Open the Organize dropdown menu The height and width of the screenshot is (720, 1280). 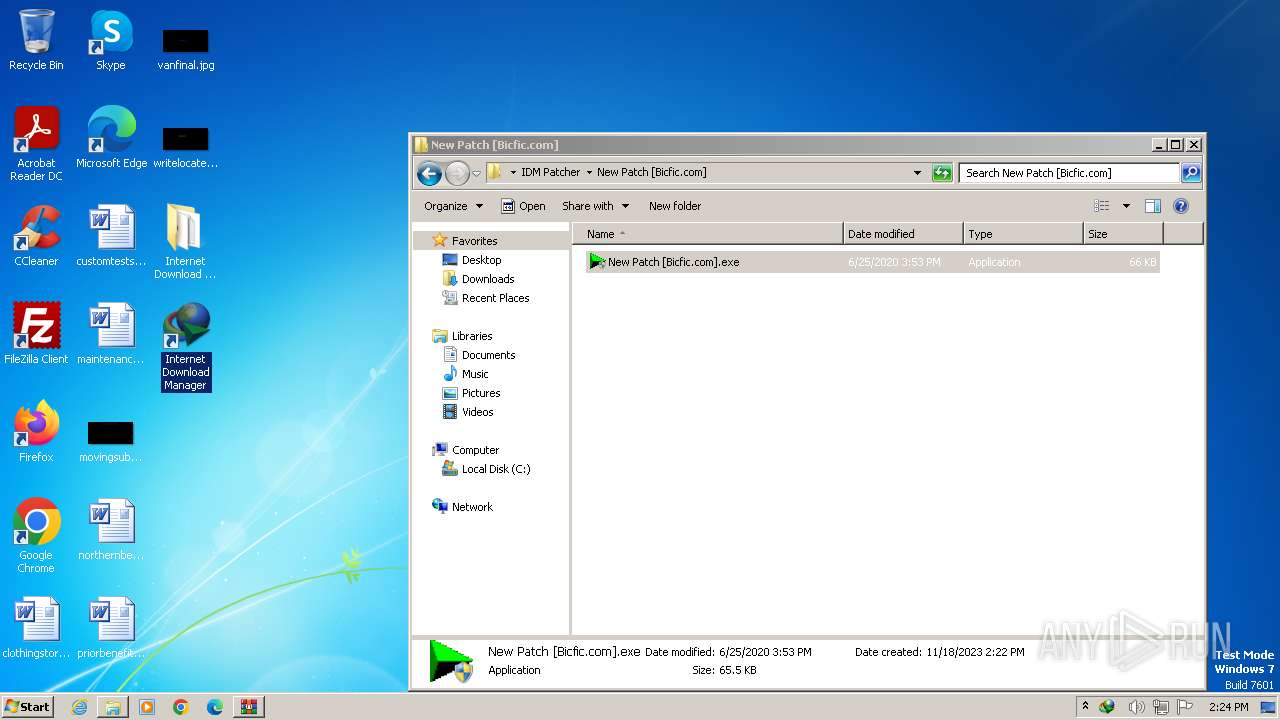453,206
